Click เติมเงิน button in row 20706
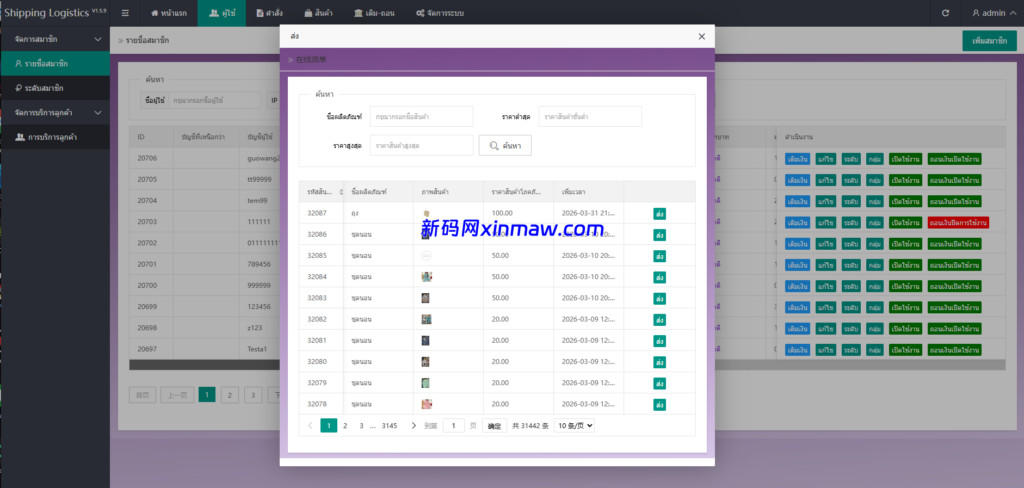This screenshot has width=1024, height=488. (x=798, y=159)
